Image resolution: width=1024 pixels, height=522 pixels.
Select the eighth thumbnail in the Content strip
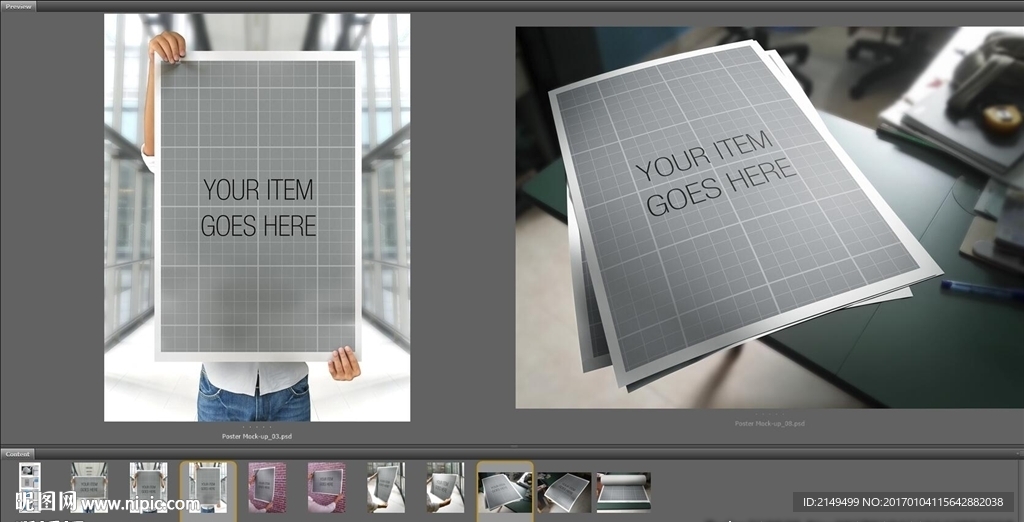pos(445,487)
